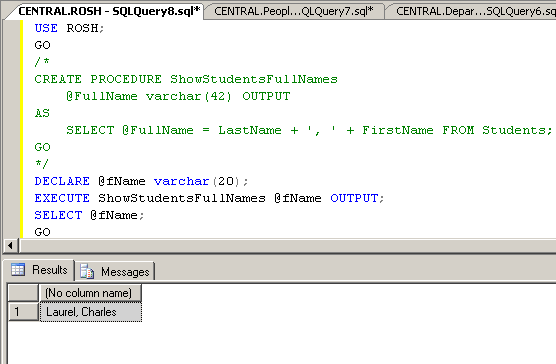
Task: Click the horizontal scrollbar left arrow
Action: pyautogui.click(x=10, y=245)
